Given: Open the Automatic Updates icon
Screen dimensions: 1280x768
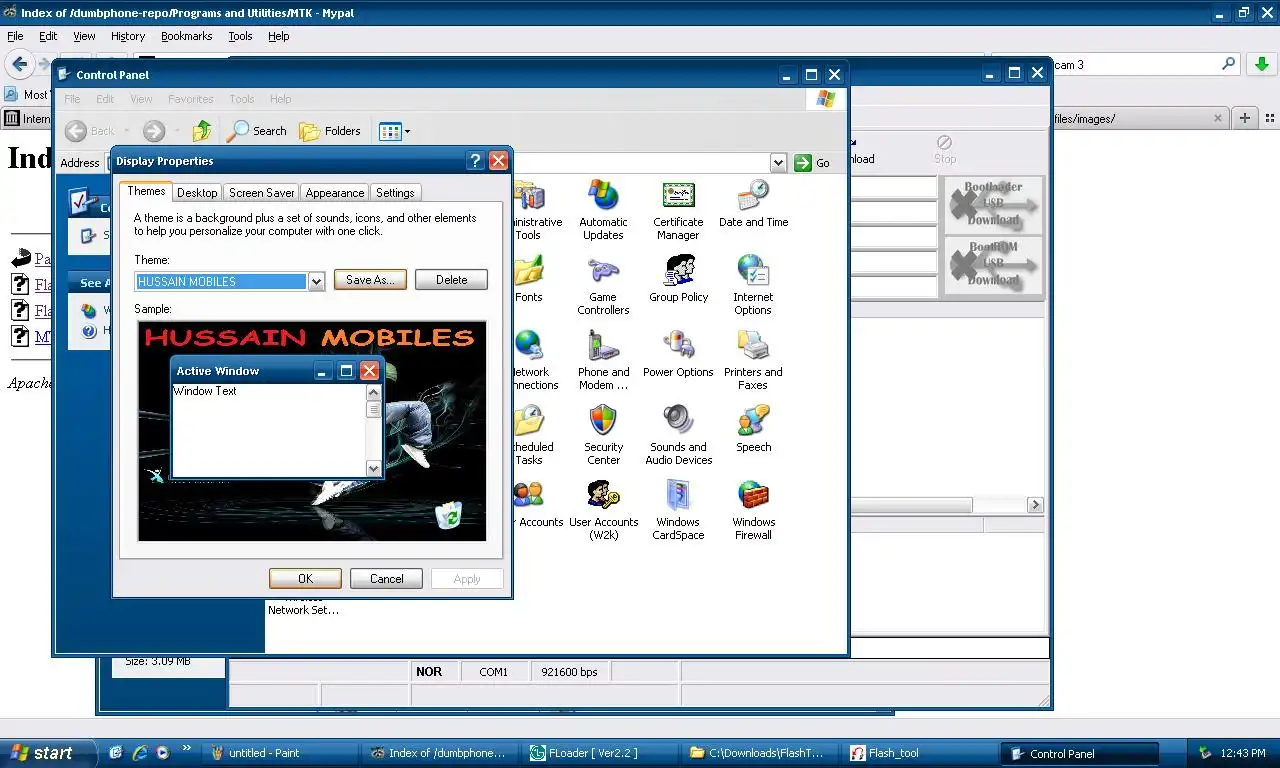Looking at the screenshot, I should (x=603, y=210).
